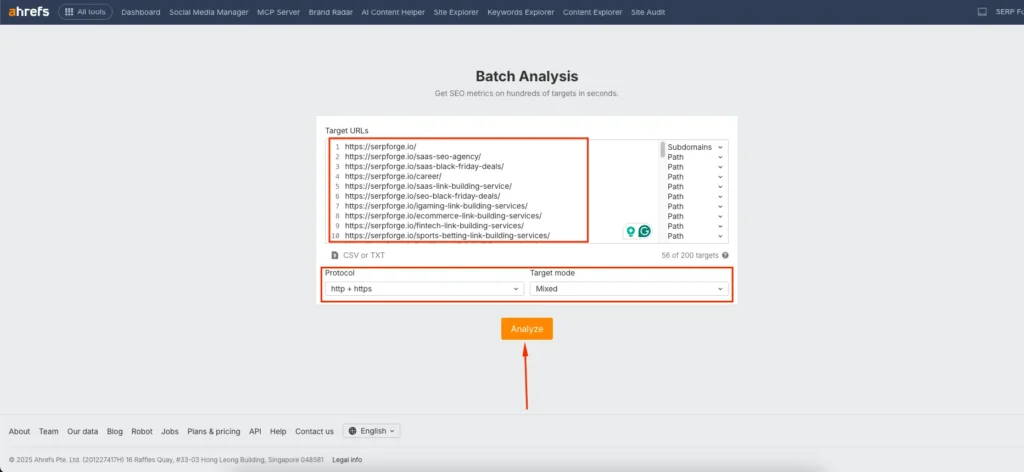The width and height of the screenshot is (1024, 472).
Task: Click the Grammarly icon in the URL box
Action: [645, 231]
